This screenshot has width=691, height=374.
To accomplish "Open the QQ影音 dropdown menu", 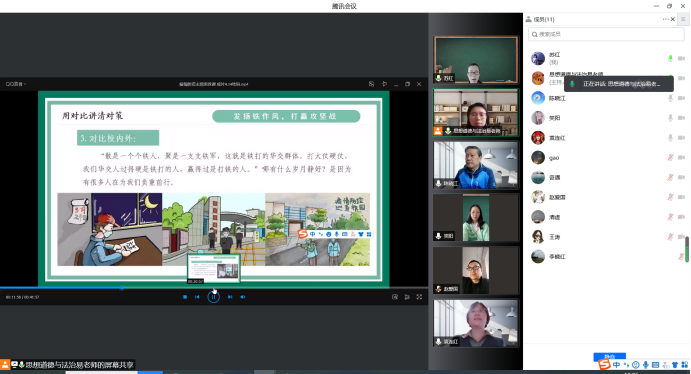I will pos(16,84).
